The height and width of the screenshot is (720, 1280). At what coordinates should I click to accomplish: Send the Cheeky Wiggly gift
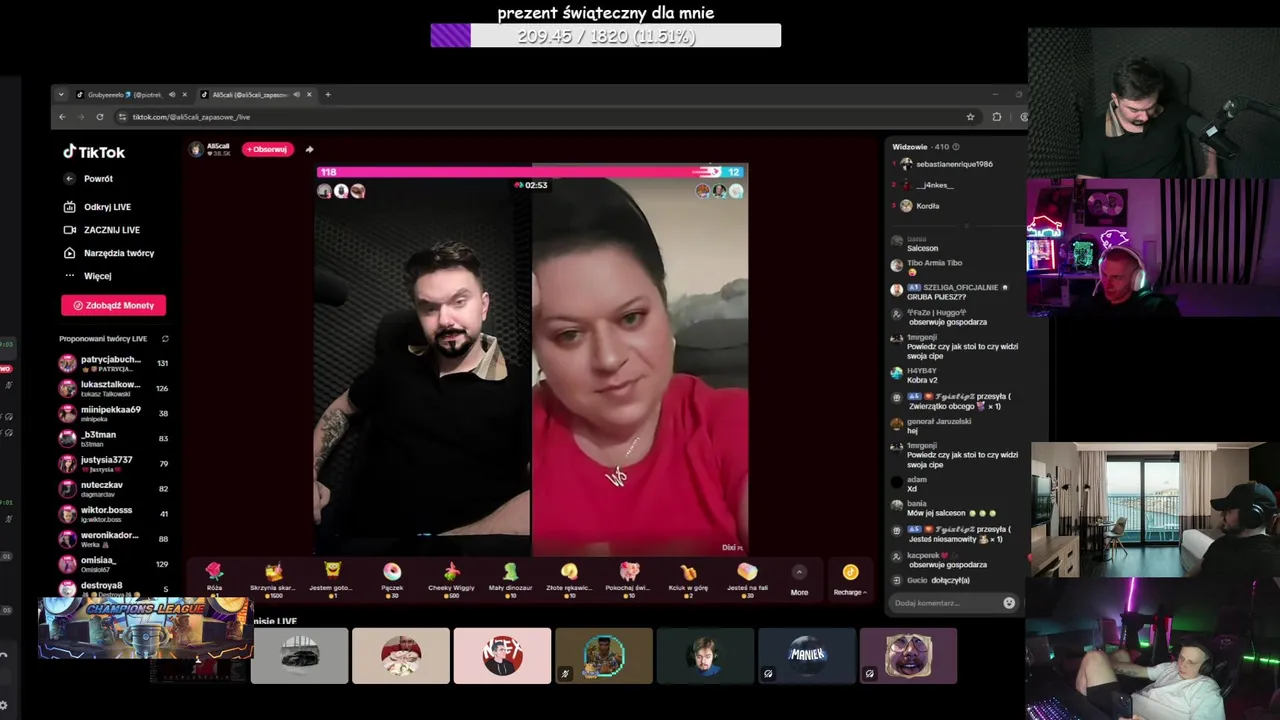[451, 577]
